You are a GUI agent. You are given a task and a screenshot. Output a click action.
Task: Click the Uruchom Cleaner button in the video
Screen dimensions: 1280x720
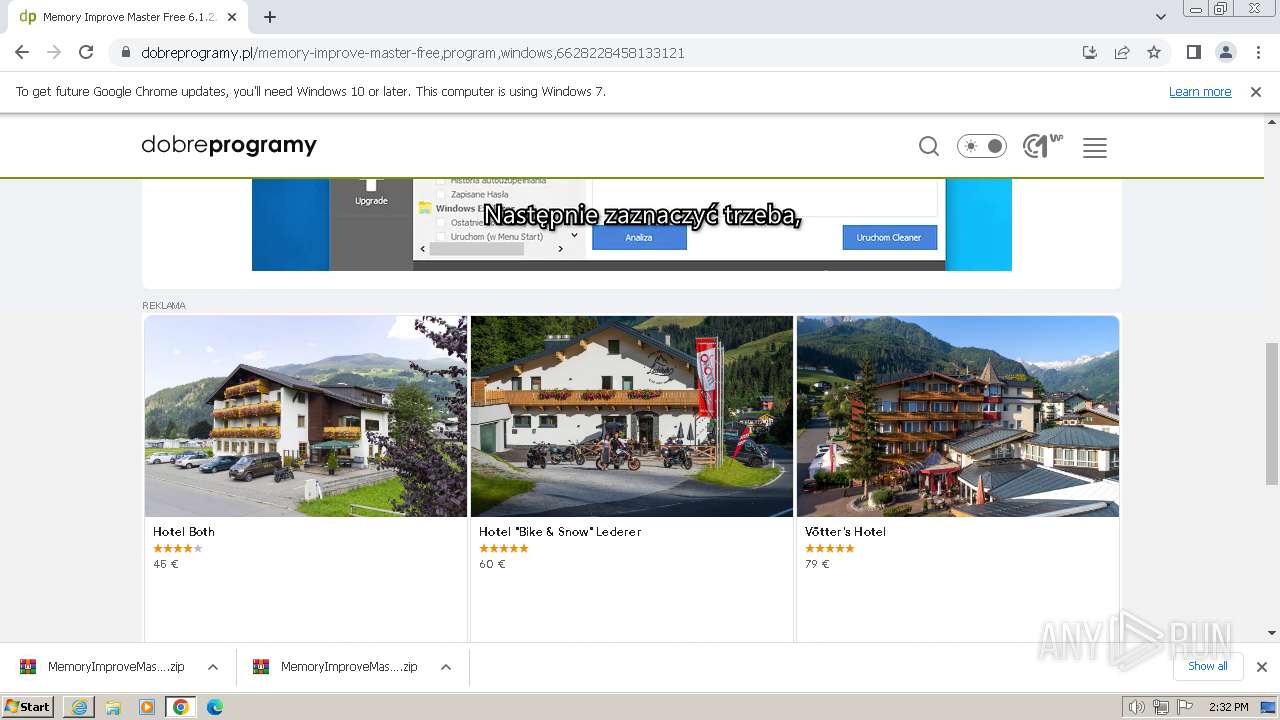(x=889, y=237)
